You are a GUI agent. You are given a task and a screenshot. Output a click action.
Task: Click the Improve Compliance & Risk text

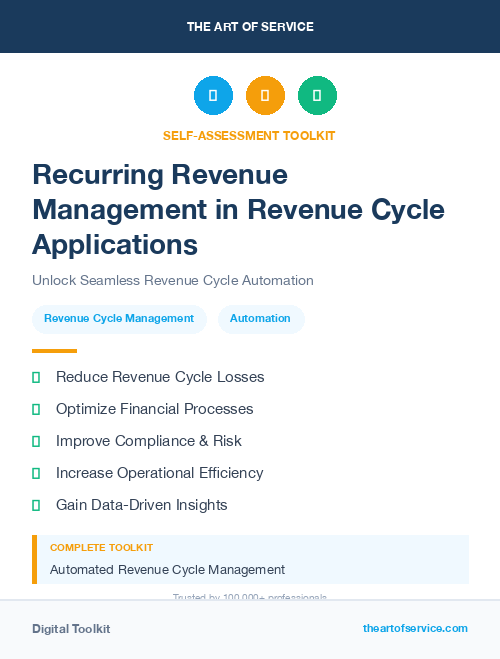(149, 441)
